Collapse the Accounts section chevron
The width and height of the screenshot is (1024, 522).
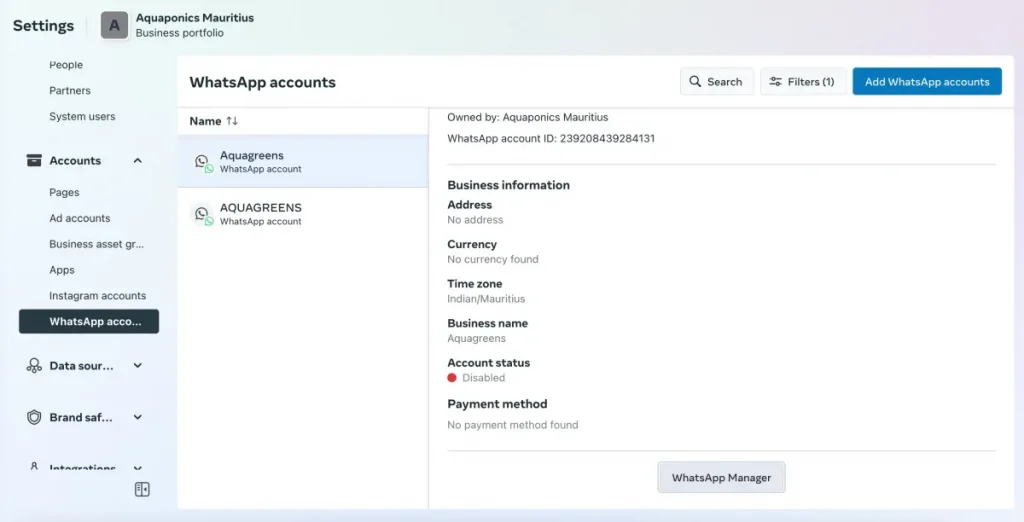138,161
